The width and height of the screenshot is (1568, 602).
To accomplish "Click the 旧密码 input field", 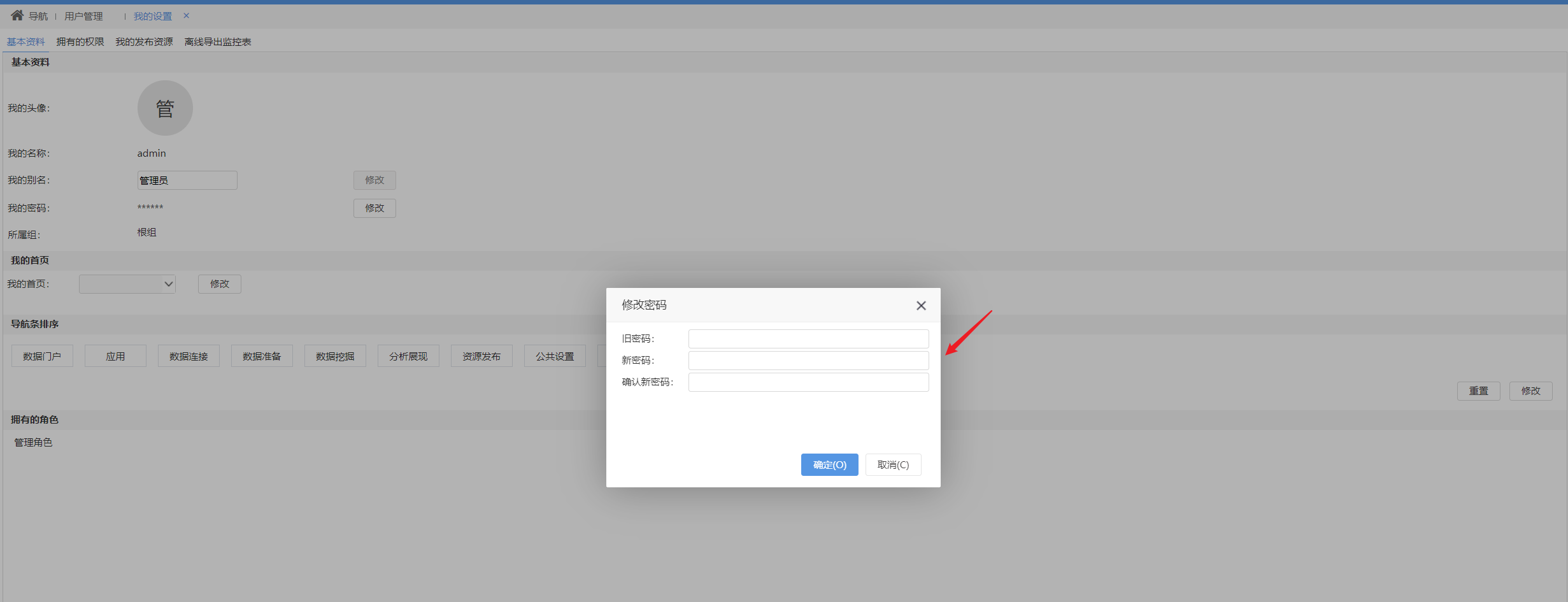I will (808, 339).
